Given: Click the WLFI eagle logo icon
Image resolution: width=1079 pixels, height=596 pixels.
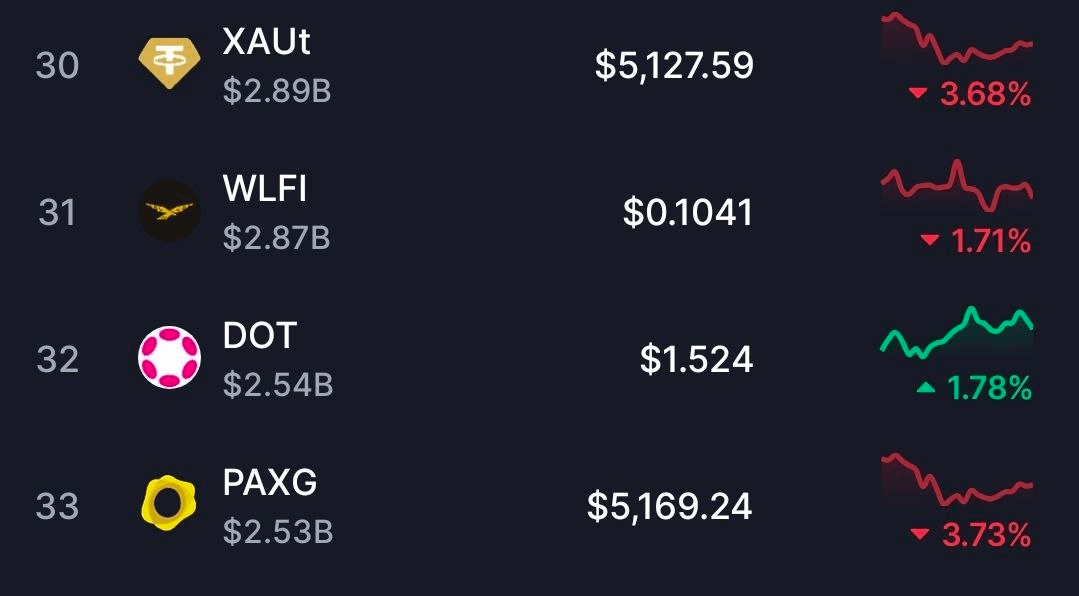Looking at the screenshot, I should (x=169, y=211).
